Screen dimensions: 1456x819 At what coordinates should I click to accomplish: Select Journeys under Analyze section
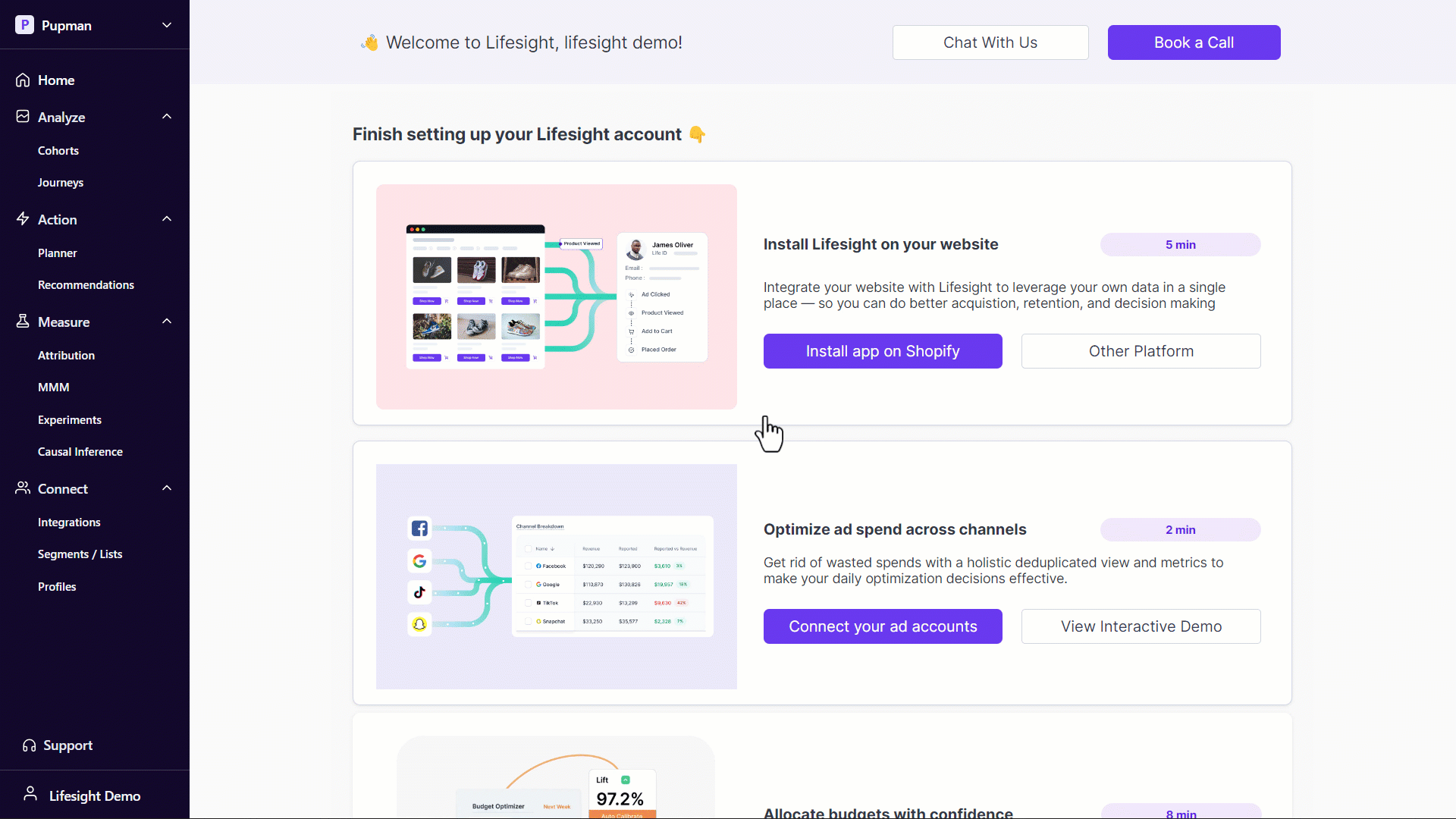tap(60, 182)
